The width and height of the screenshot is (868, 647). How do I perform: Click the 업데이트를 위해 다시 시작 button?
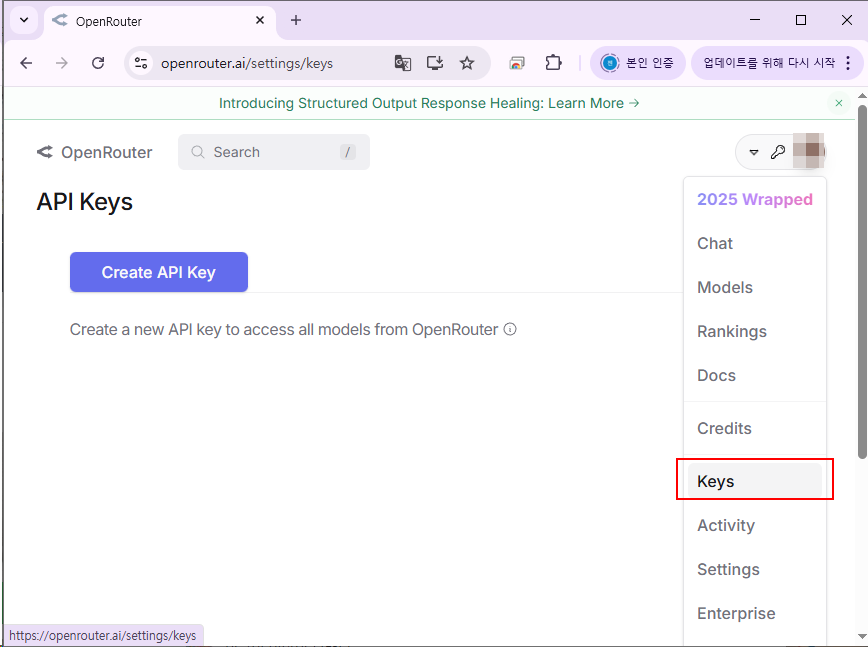769,63
